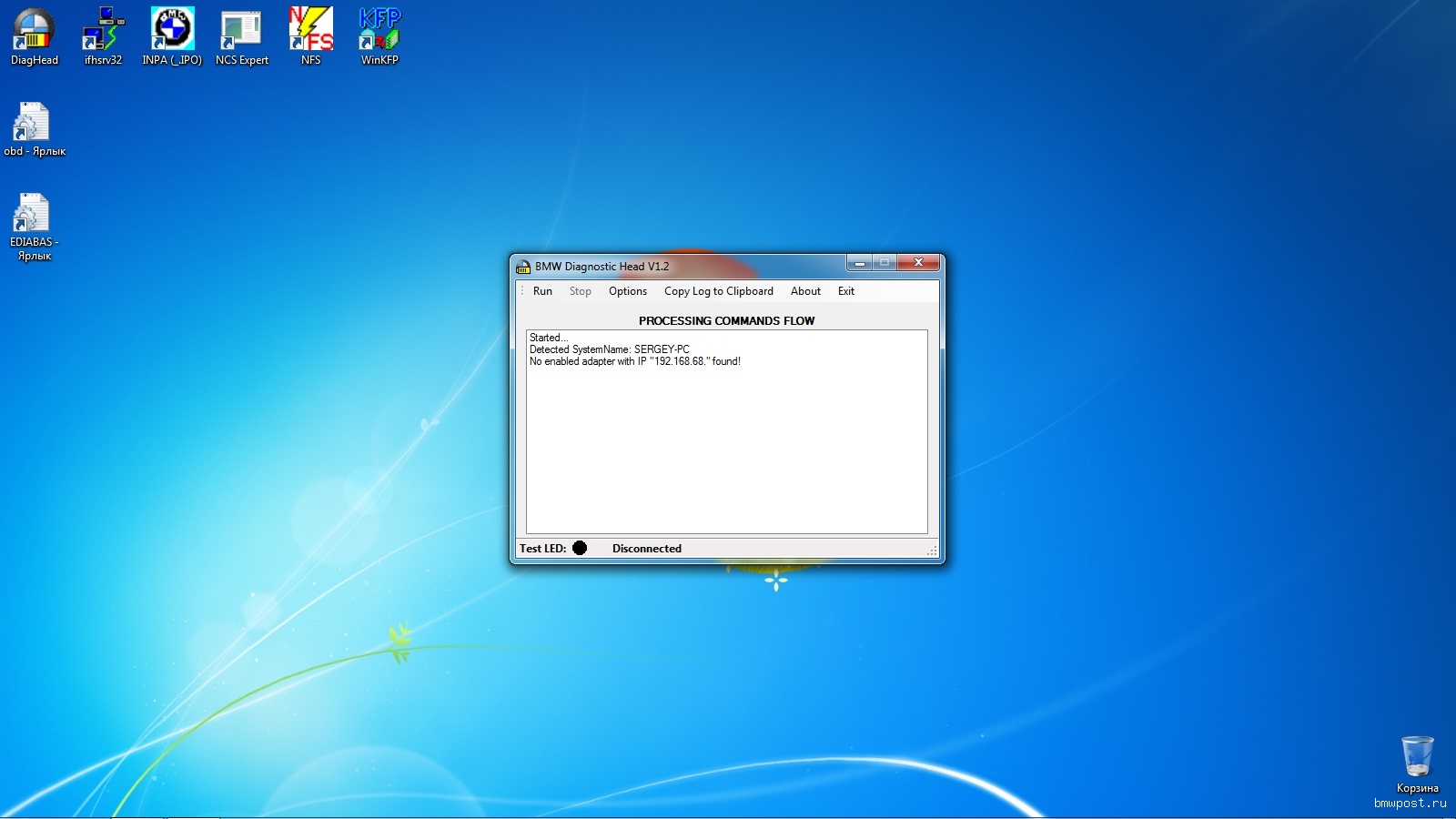Select the Recycle Bin icon
1456x819 pixels.
click(1417, 757)
